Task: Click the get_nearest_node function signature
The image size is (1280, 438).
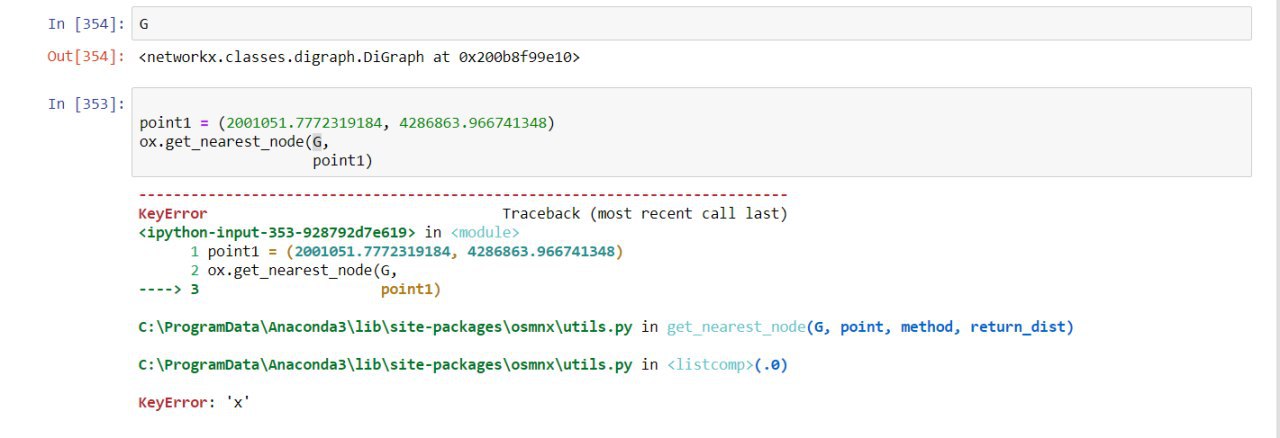Action: coord(870,327)
